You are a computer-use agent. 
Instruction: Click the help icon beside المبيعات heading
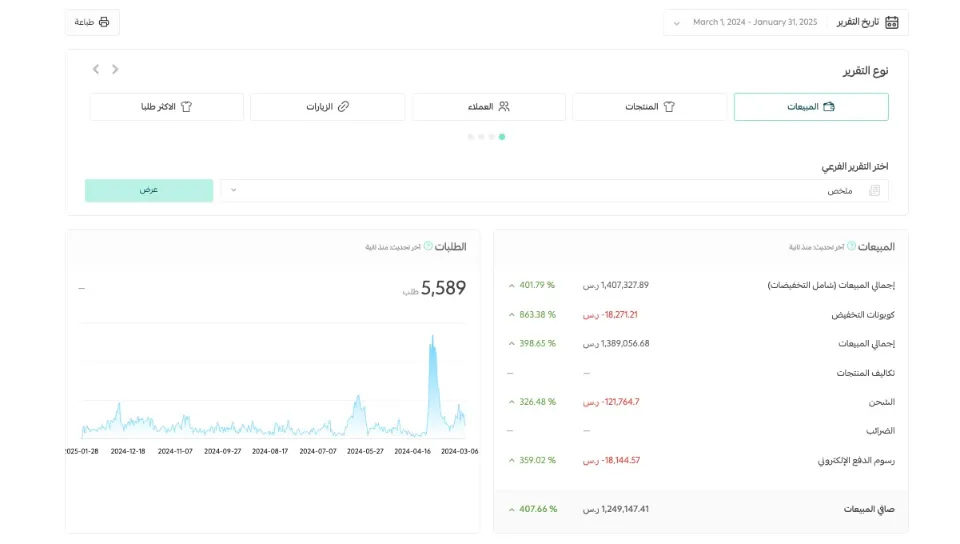(x=851, y=246)
